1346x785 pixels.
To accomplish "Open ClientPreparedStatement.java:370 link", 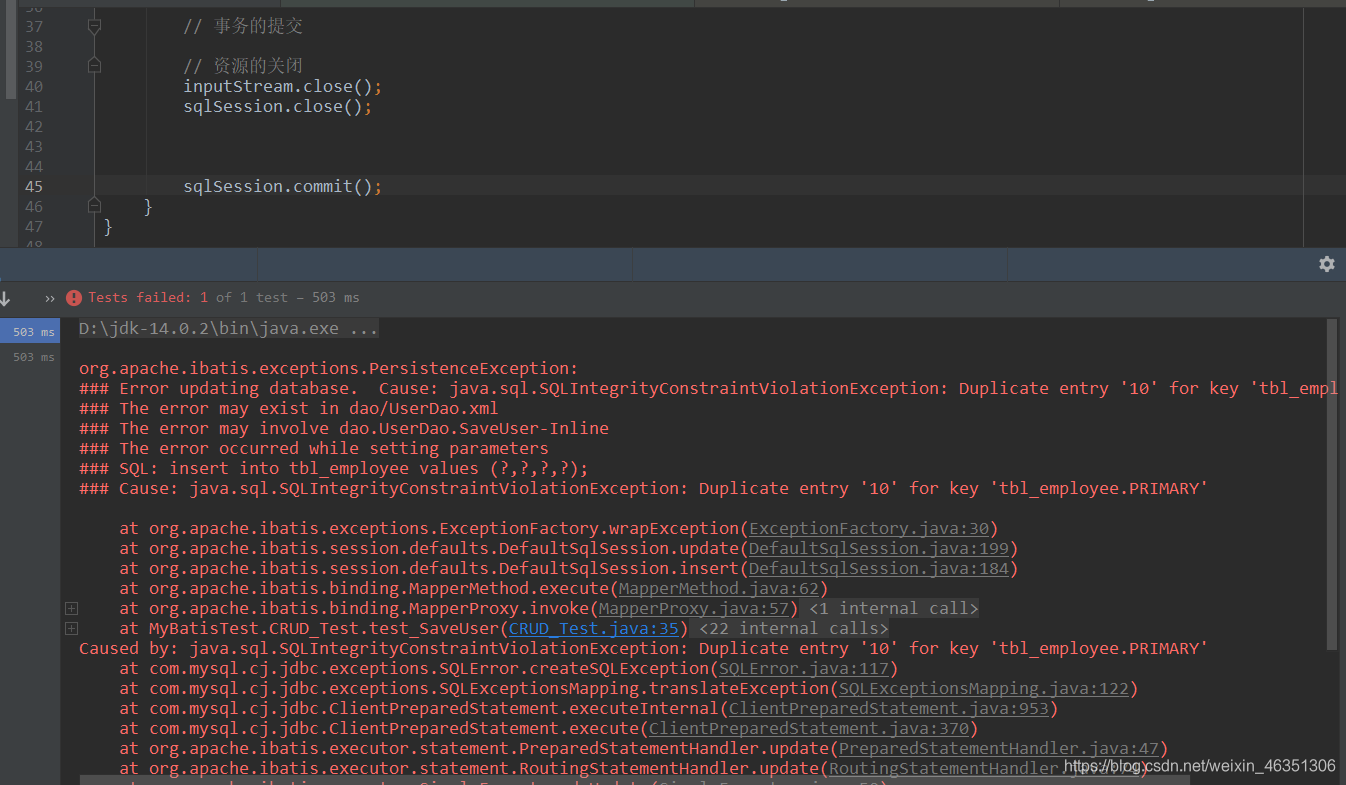I will (809, 728).
